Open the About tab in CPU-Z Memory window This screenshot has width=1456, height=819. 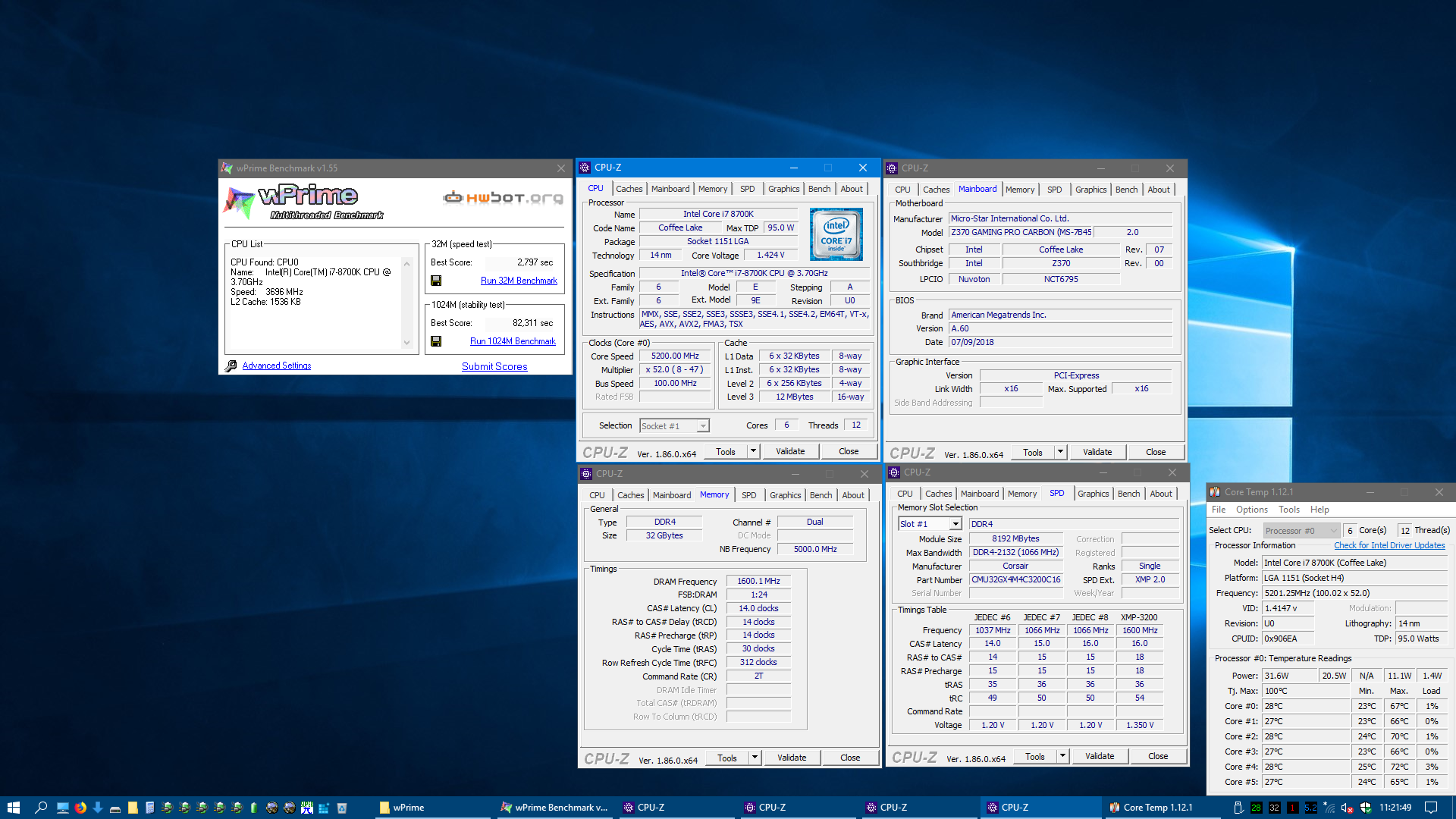[x=853, y=495]
